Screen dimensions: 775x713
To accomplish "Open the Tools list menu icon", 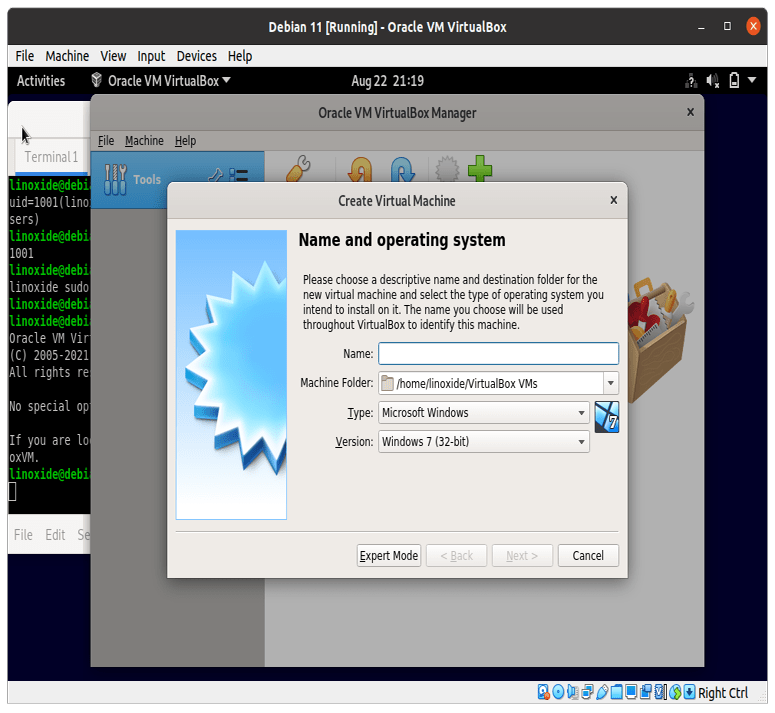I will tap(239, 175).
